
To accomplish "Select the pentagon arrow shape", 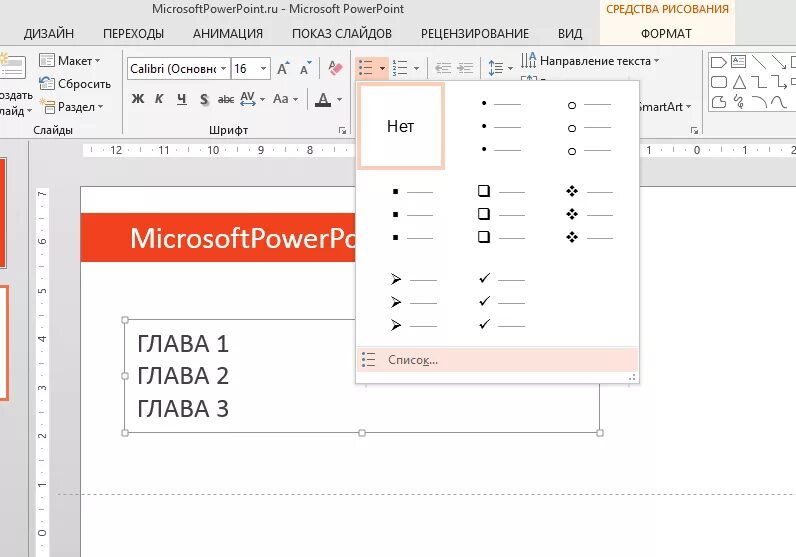I will click(x=718, y=62).
